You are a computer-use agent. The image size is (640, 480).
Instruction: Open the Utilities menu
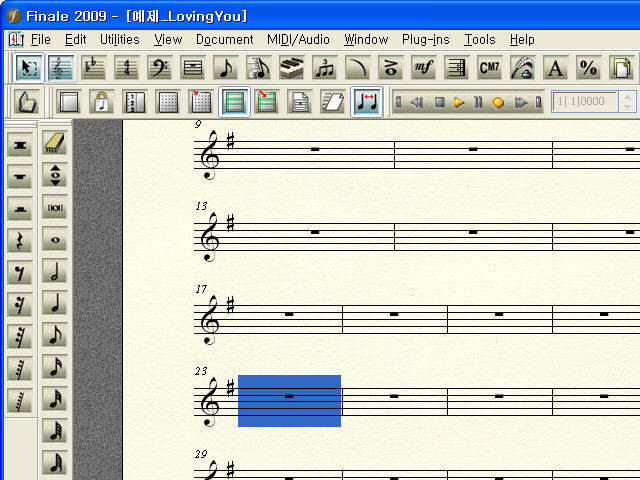pyautogui.click(x=120, y=40)
